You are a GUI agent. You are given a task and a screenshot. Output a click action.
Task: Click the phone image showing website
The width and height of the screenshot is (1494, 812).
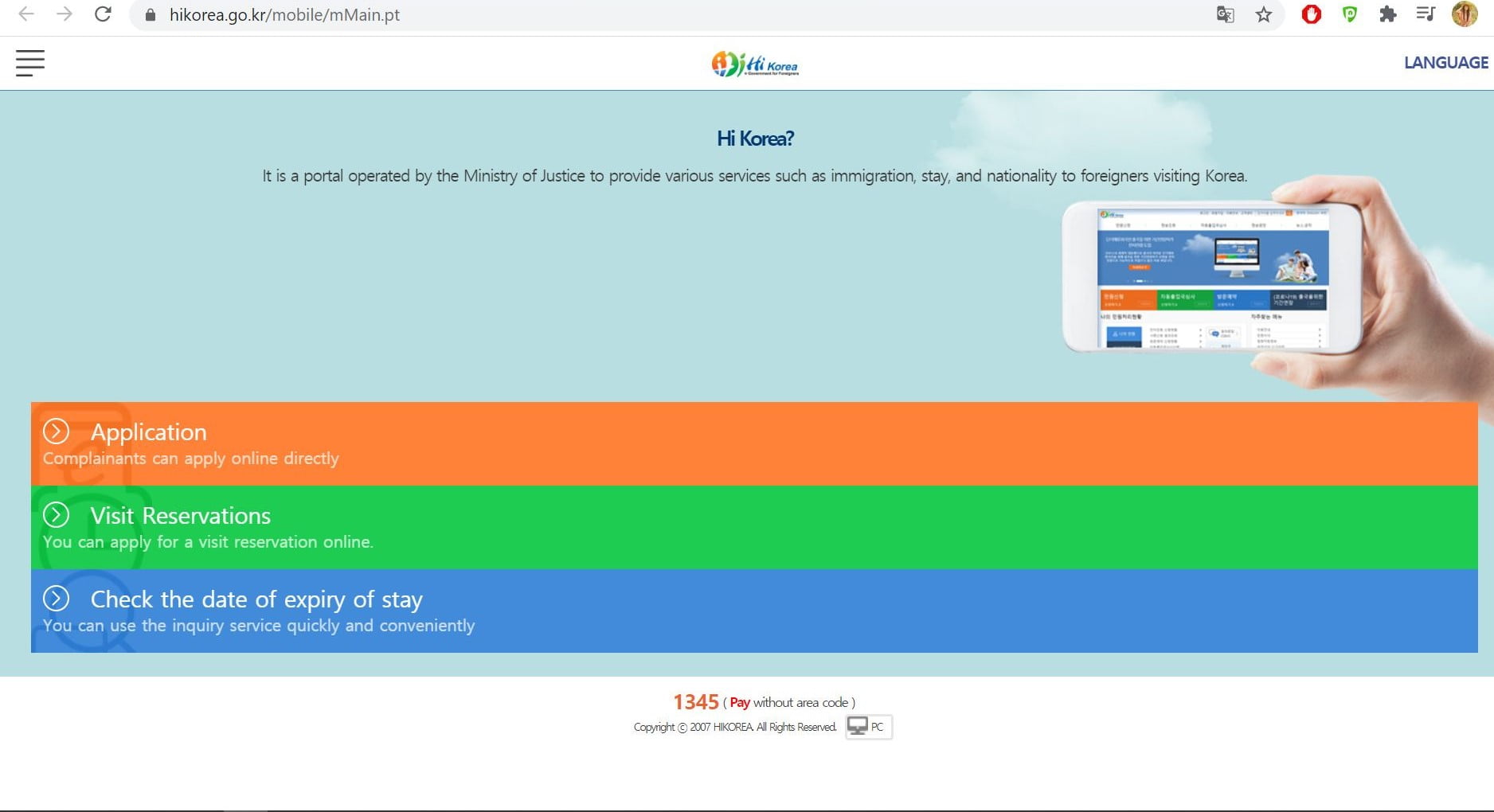pos(1212,277)
